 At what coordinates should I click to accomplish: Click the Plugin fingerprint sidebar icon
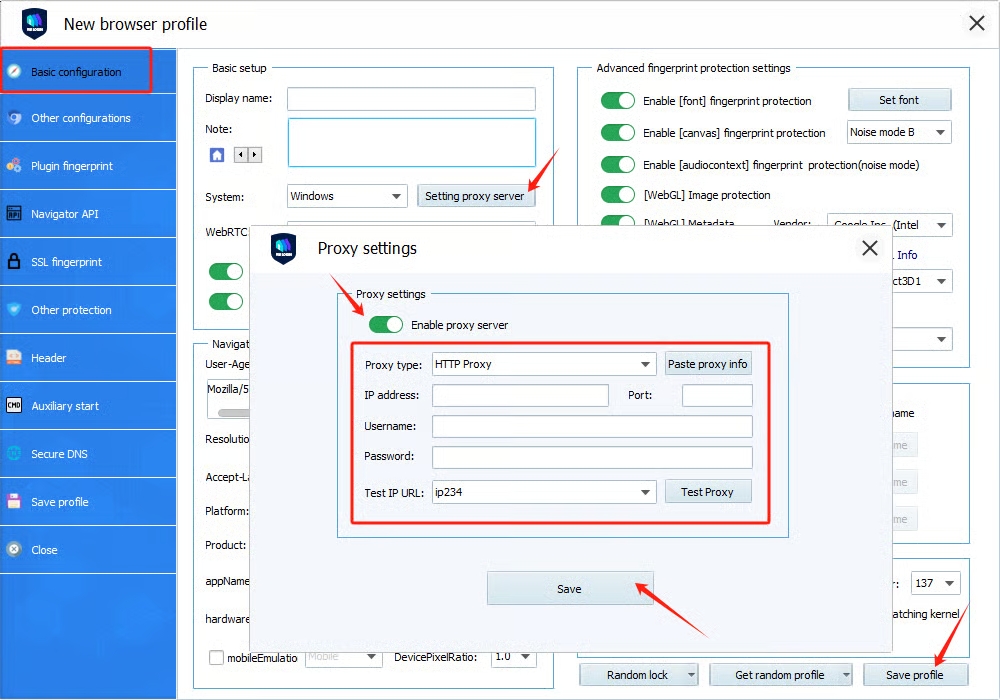[x=14, y=166]
